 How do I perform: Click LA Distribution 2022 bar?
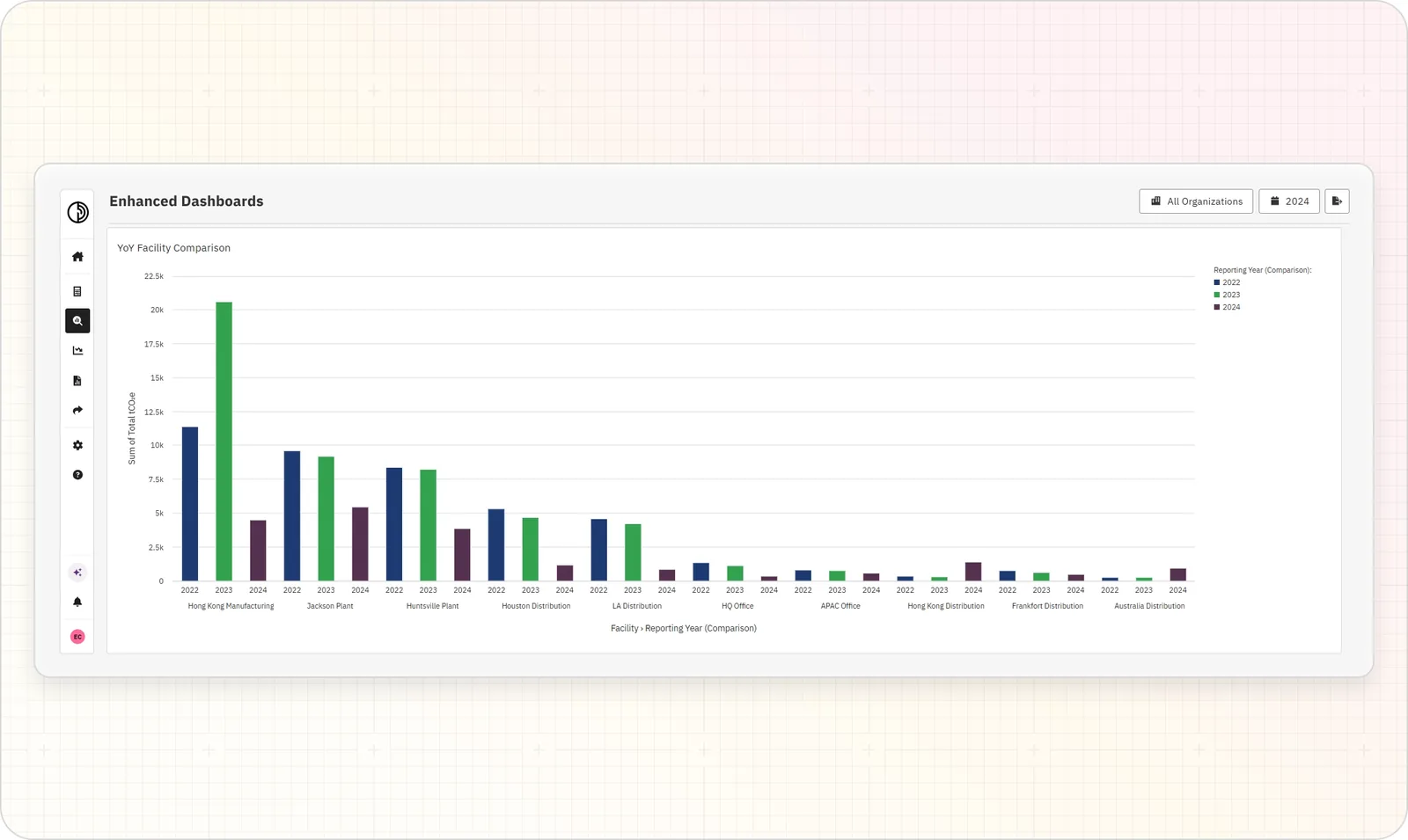tap(598, 550)
